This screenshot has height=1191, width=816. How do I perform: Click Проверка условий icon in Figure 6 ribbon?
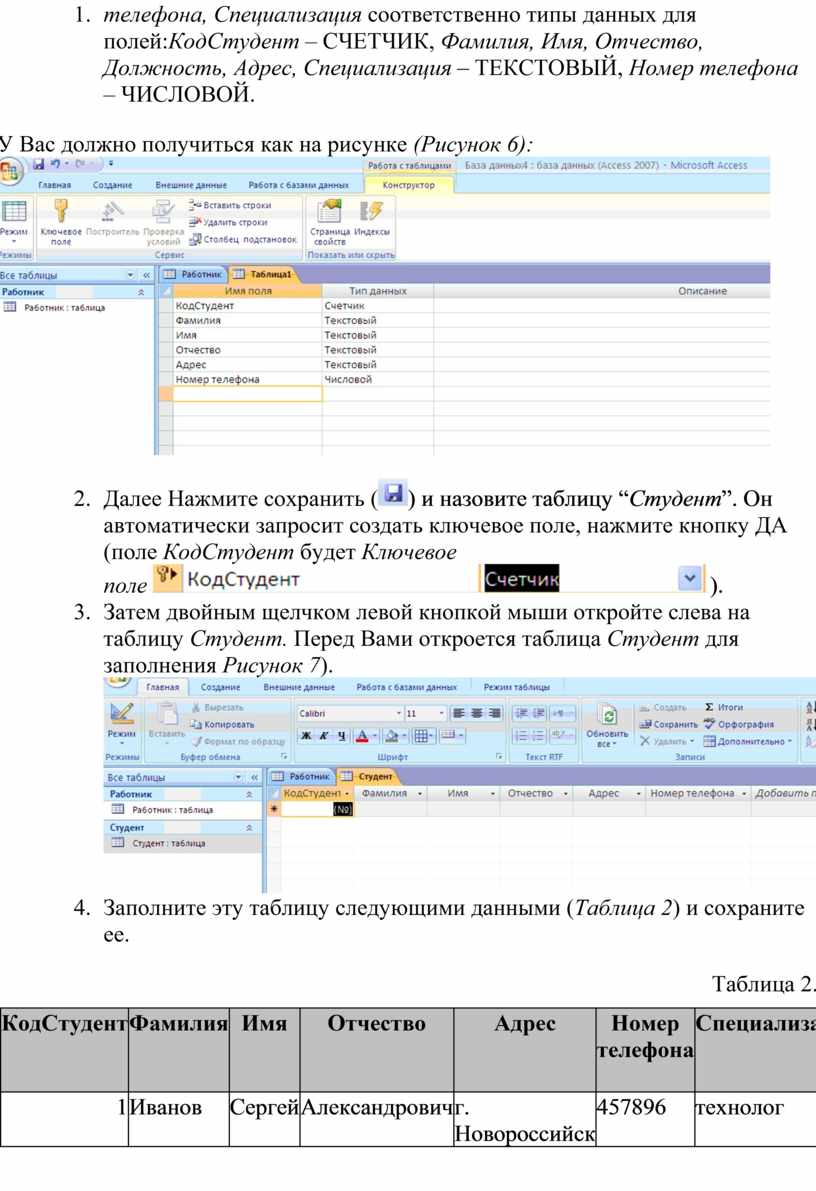pyautogui.click(x=162, y=210)
